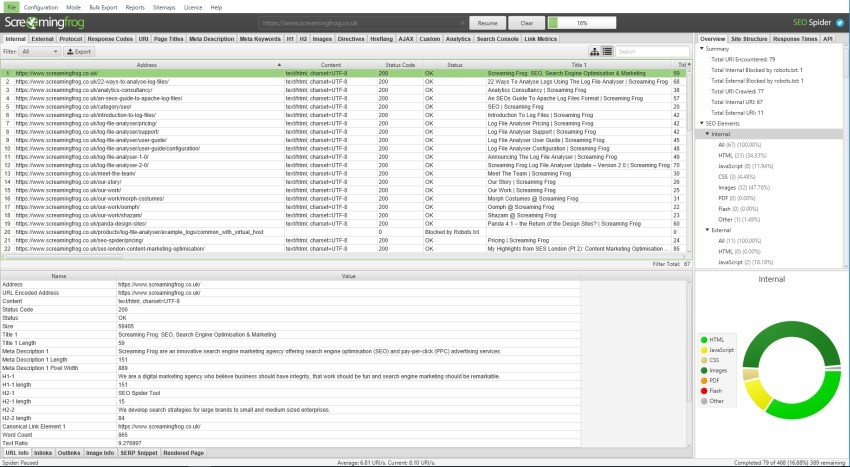Click the sort arrow on Address column
The image size is (850, 467).
point(279,65)
